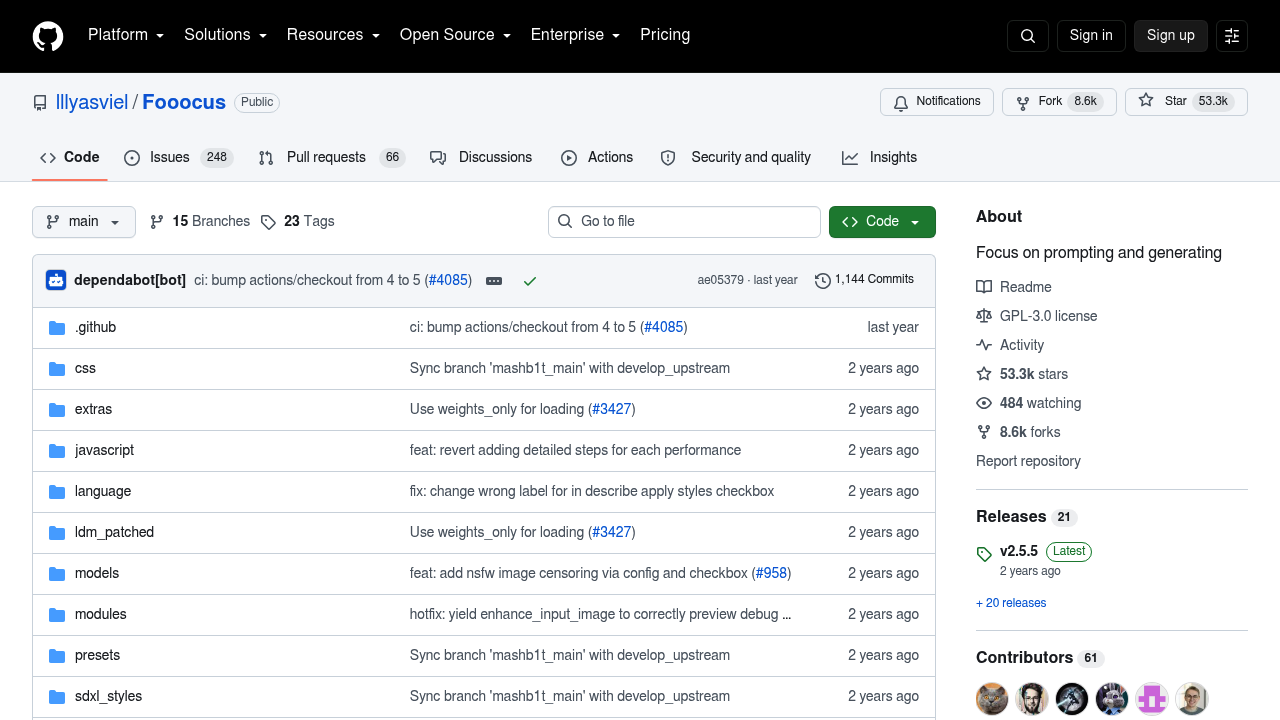Open the first contributor avatar

[x=992, y=698]
